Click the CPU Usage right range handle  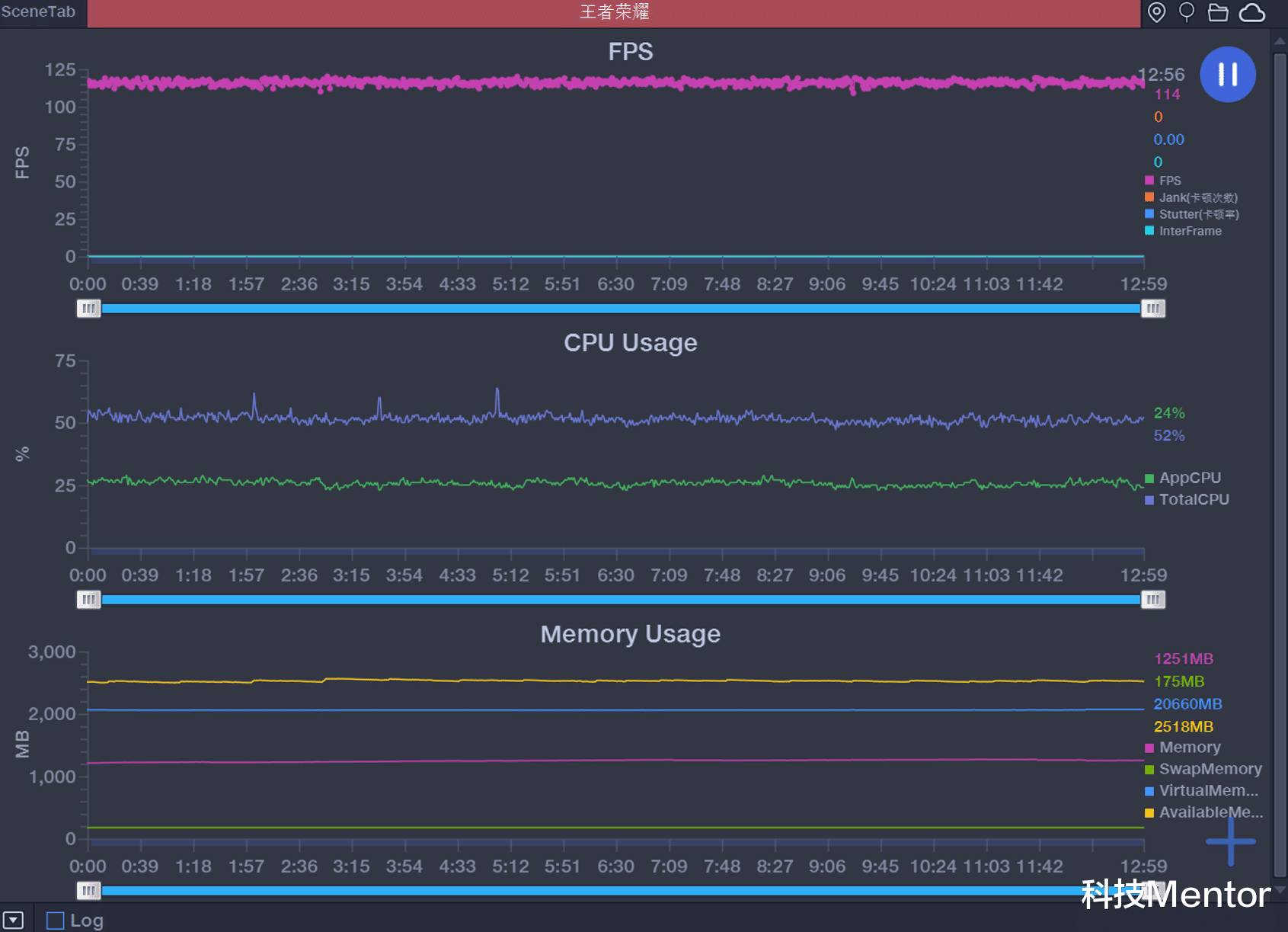pyautogui.click(x=1153, y=600)
